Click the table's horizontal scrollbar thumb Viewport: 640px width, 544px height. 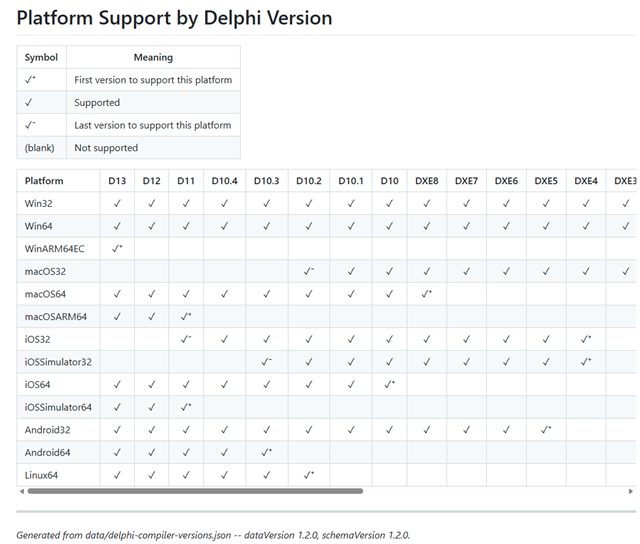point(195,491)
